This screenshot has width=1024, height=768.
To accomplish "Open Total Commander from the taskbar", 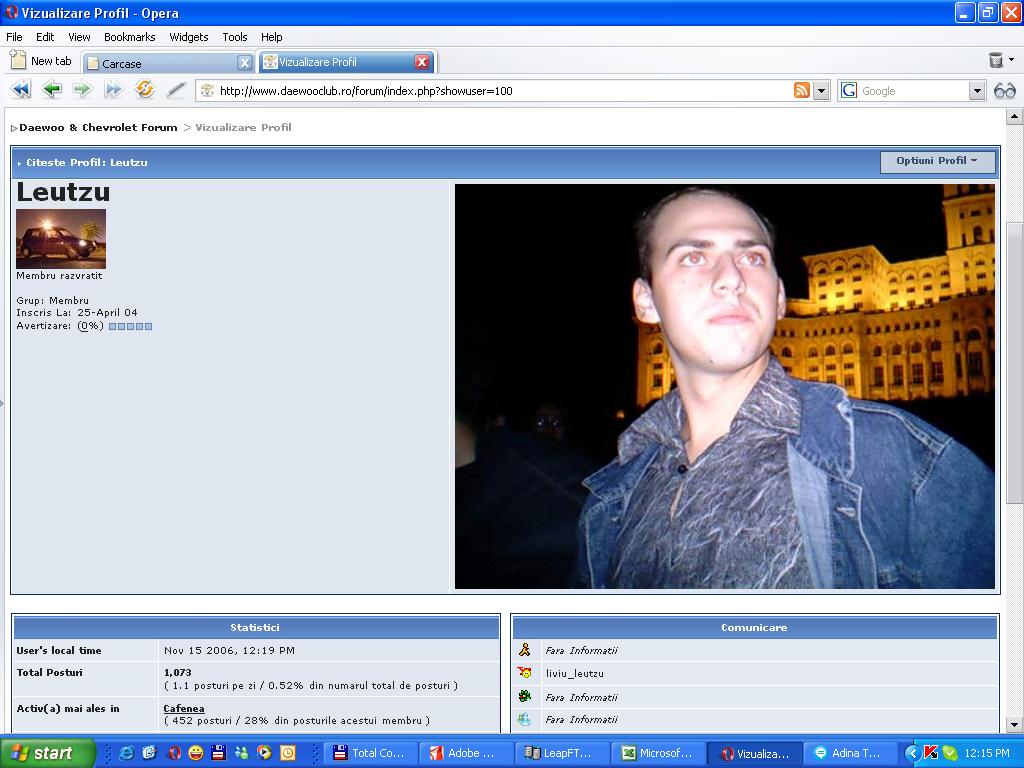I will pos(370,753).
